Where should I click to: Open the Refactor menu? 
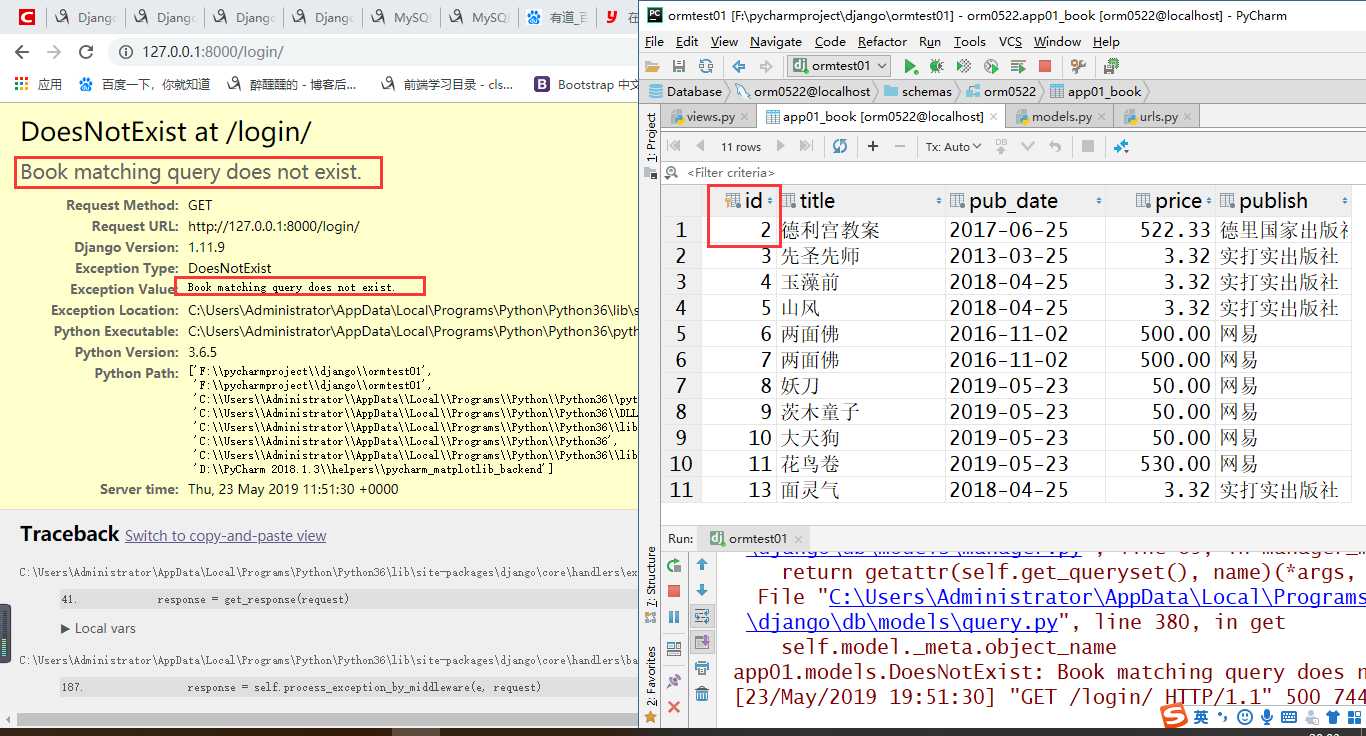coord(882,42)
